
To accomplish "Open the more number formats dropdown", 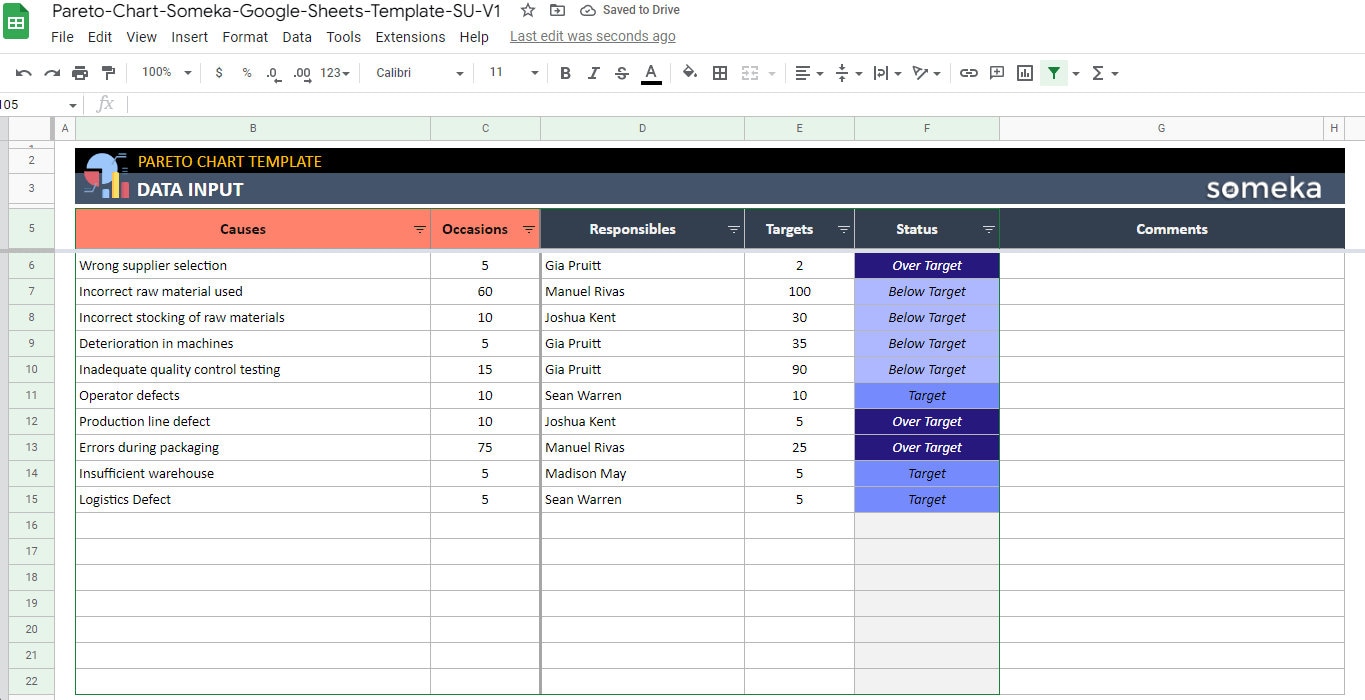I will coord(332,72).
